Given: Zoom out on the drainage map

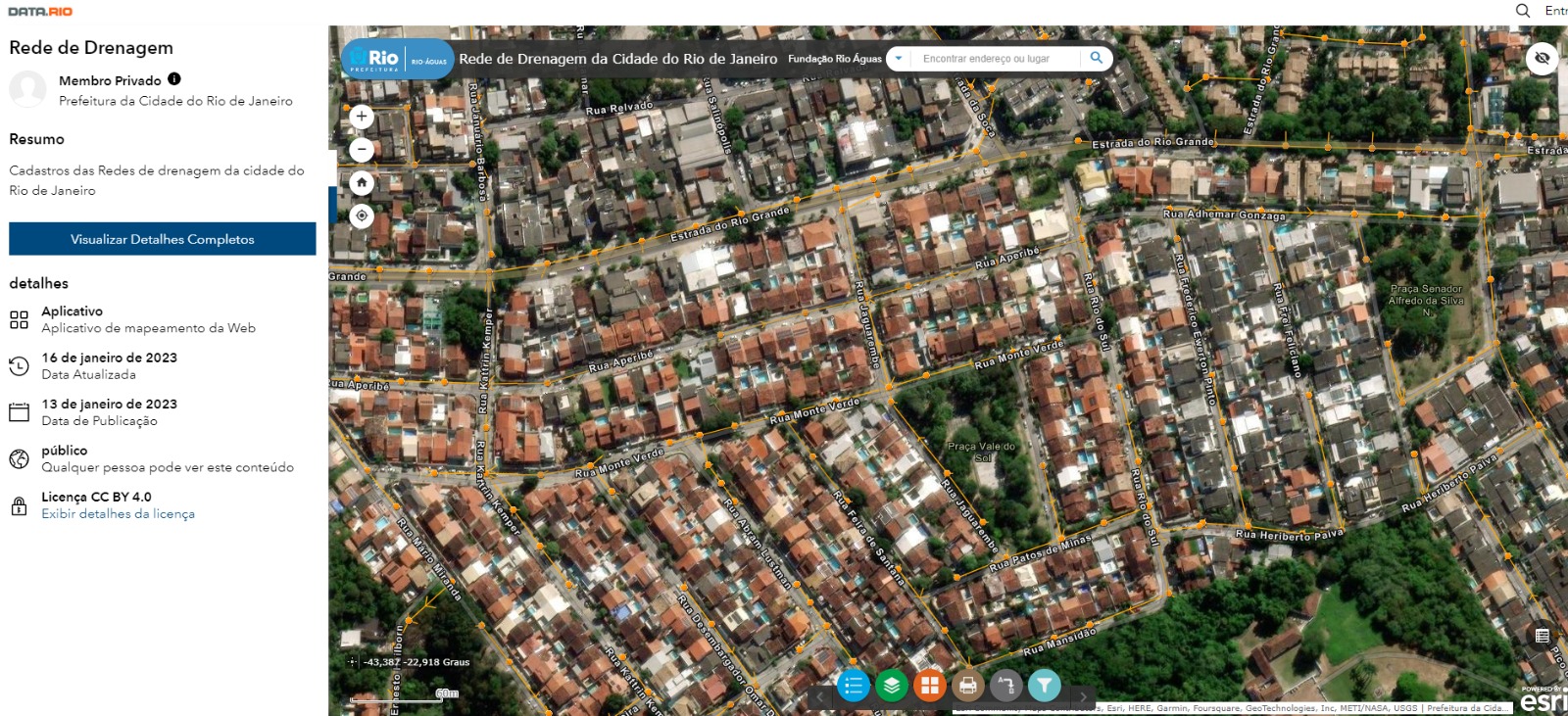Looking at the screenshot, I should pyautogui.click(x=362, y=150).
